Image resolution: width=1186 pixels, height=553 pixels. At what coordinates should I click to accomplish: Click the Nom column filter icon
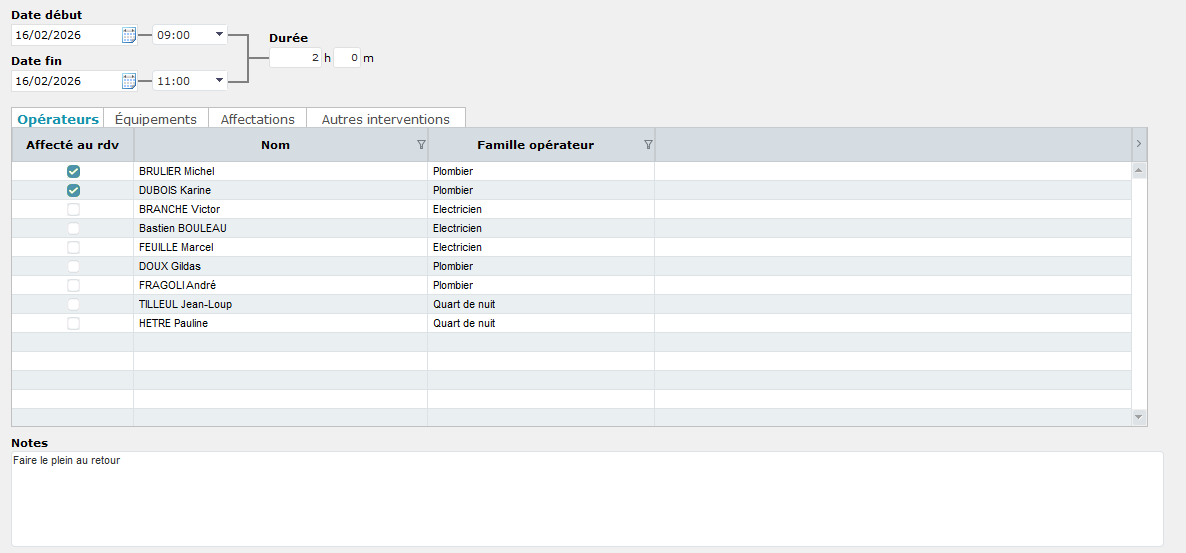(420, 145)
